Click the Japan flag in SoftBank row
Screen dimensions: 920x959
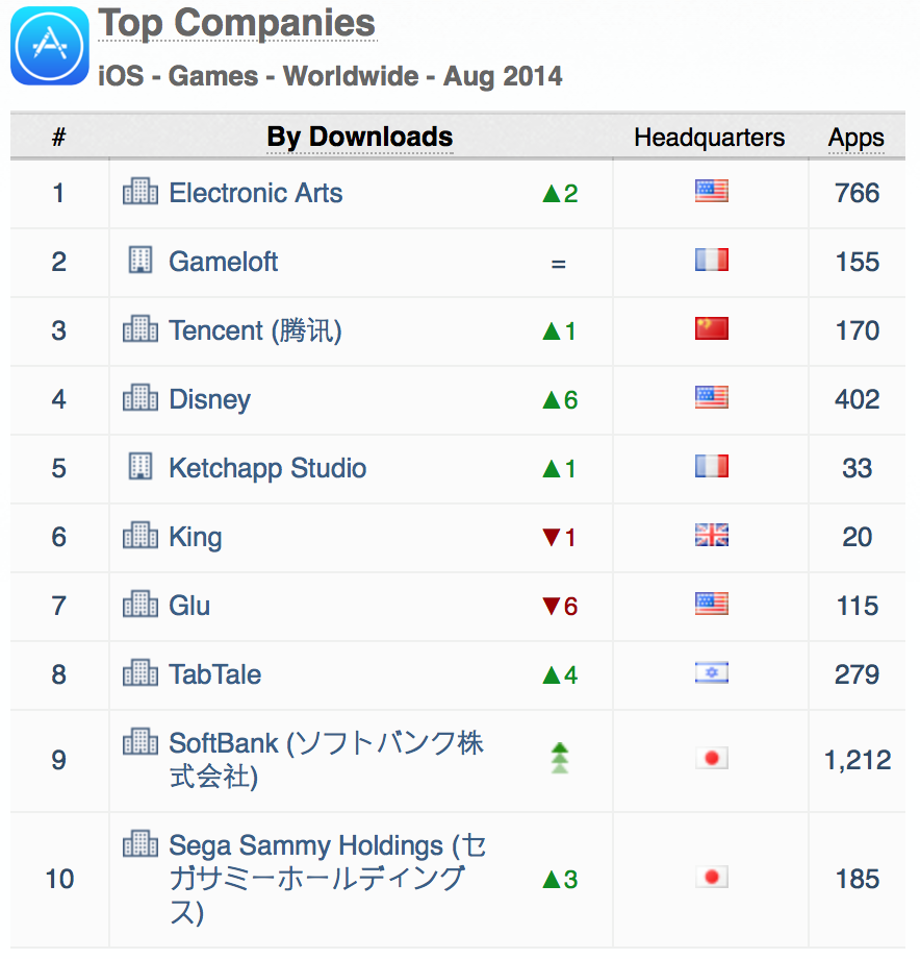click(711, 758)
